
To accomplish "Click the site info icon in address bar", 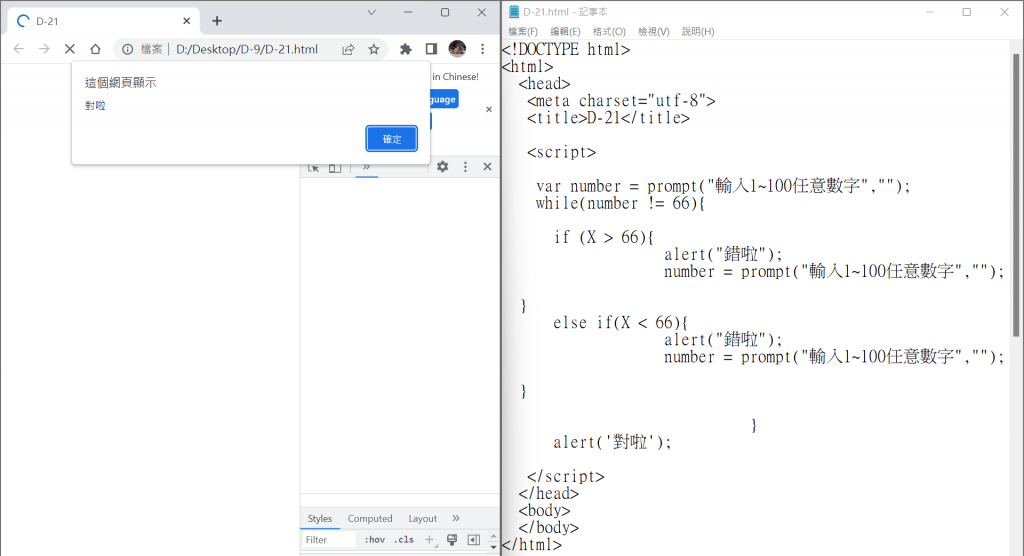I will [127, 49].
